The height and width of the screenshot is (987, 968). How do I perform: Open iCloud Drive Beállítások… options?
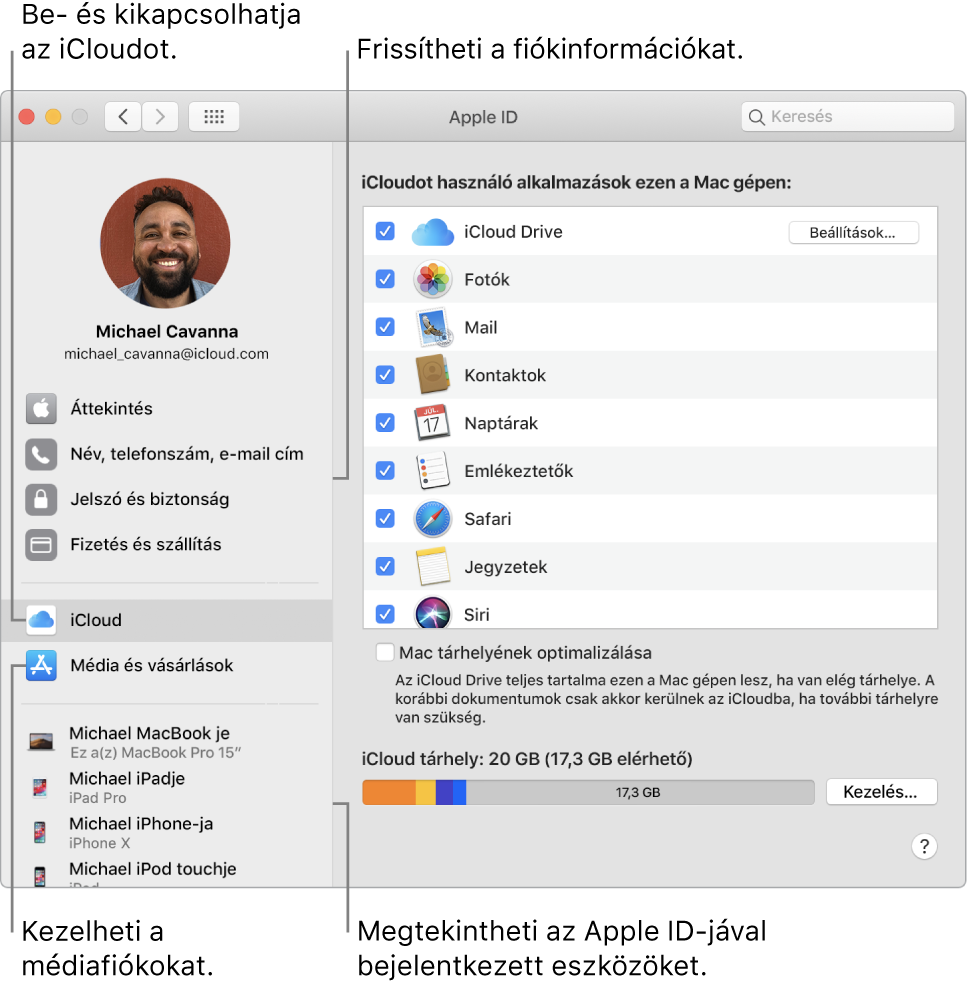pos(853,232)
